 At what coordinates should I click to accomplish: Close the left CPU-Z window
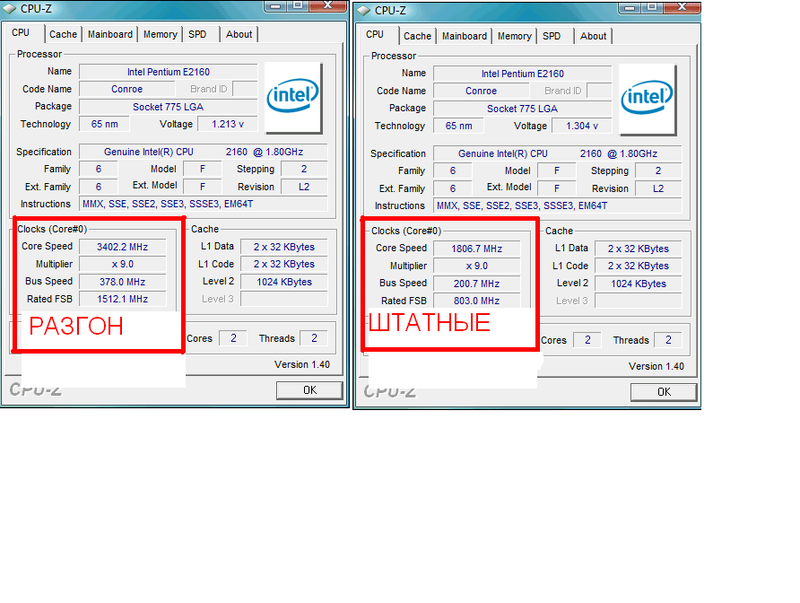pos(328,6)
